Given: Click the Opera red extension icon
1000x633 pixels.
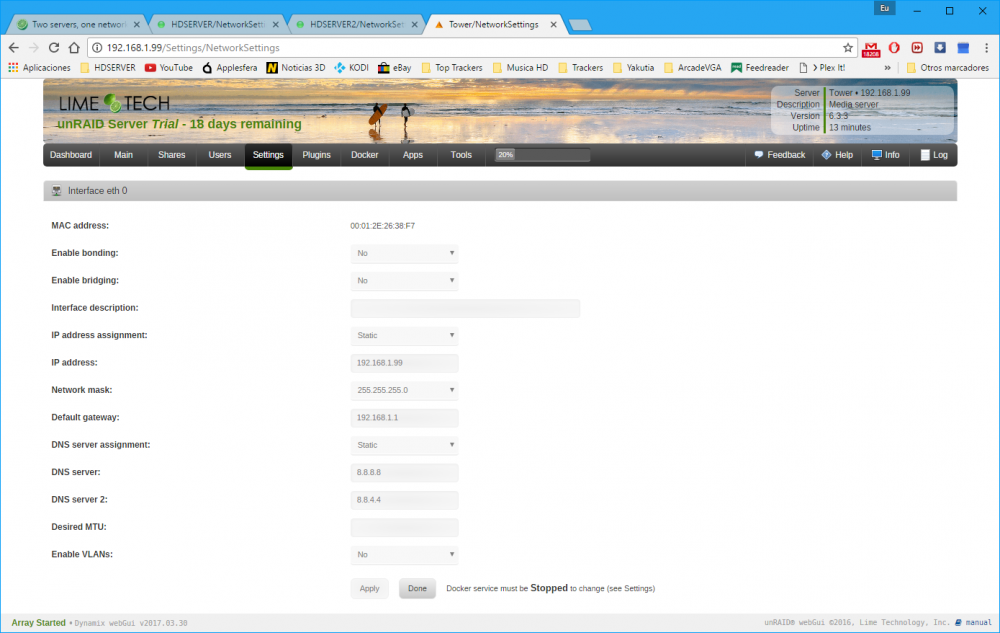Looking at the screenshot, I should [894, 48].
